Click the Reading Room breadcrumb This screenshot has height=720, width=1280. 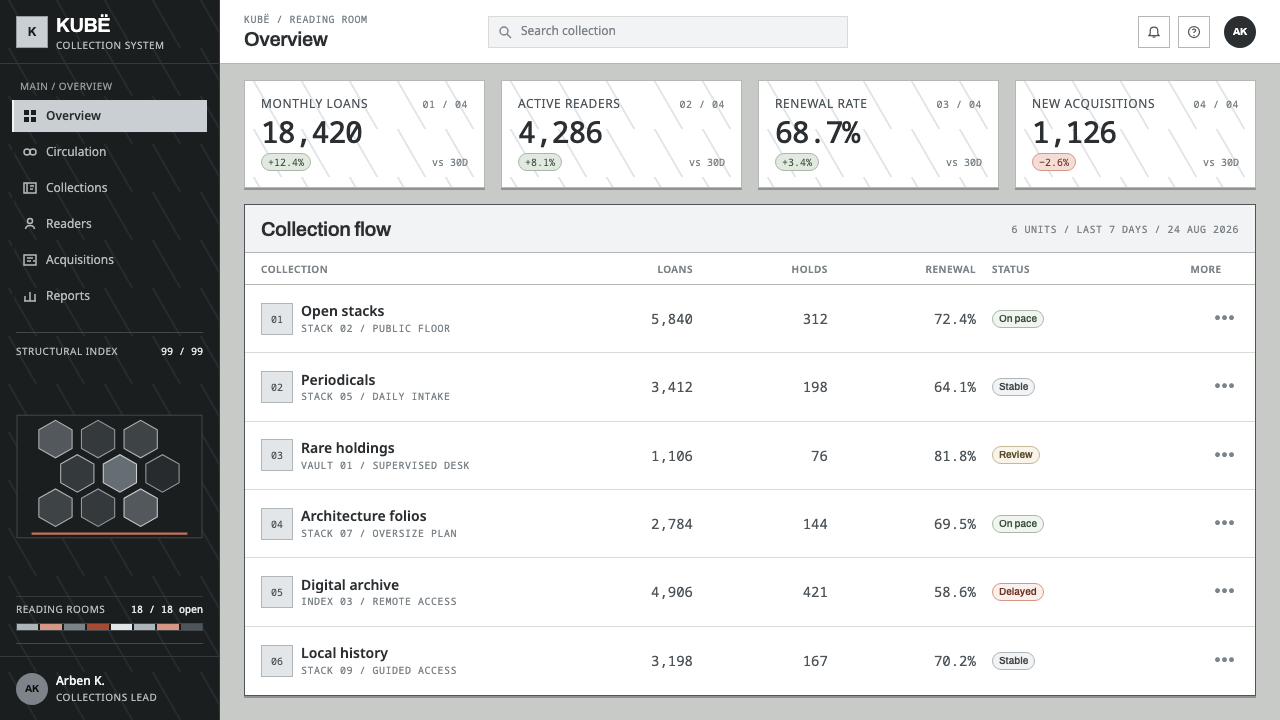click(x=328, y=19)
